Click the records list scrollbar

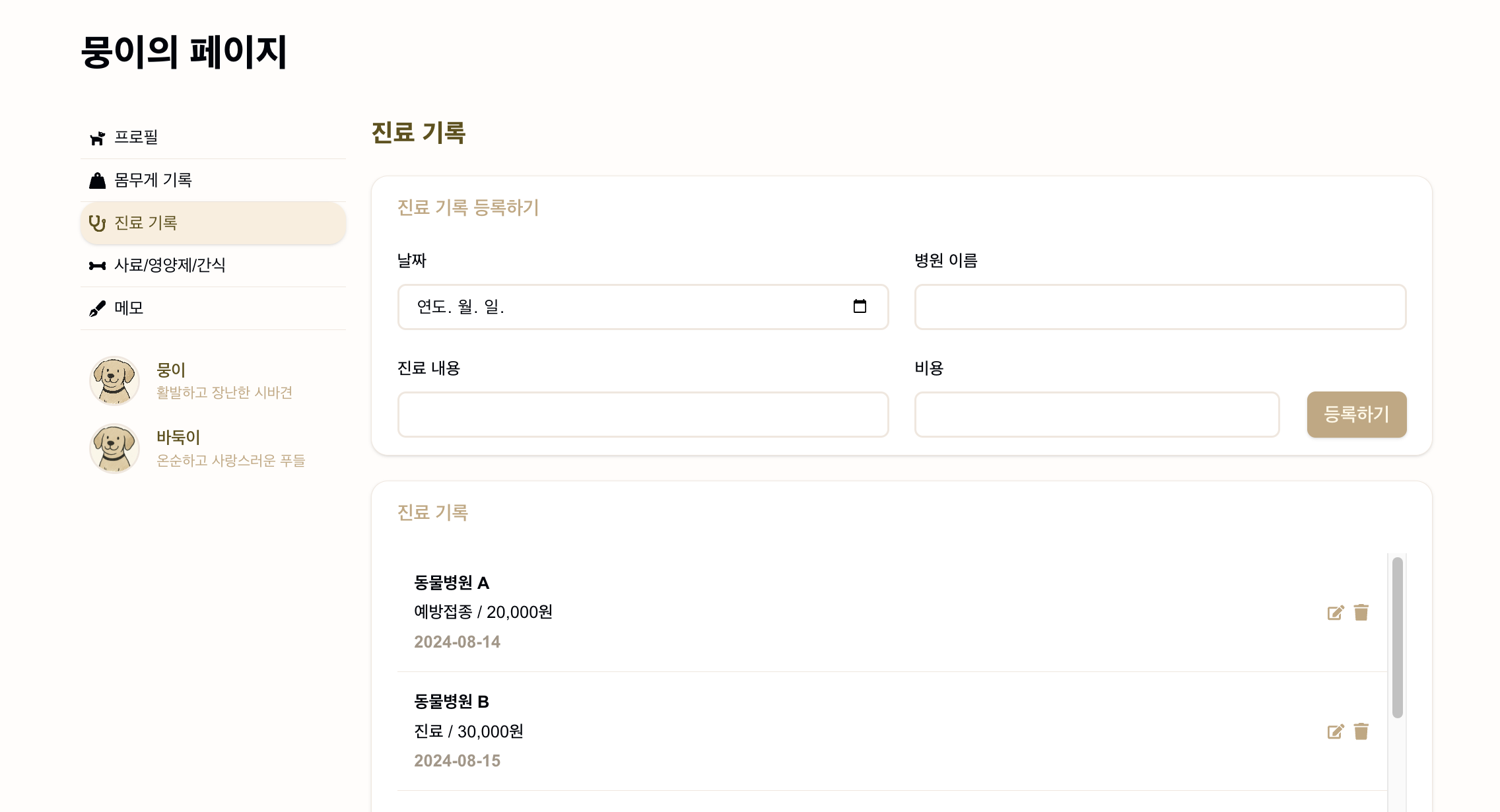click(x=1397, y=637)
